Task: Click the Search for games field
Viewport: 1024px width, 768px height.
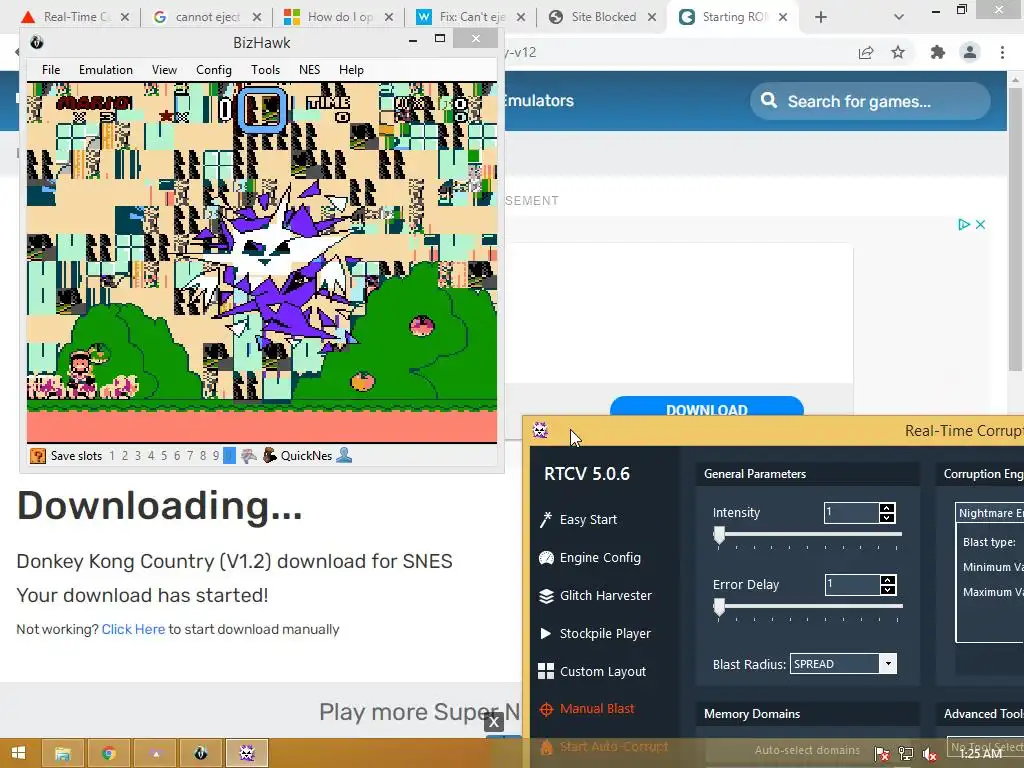Action: click(871, 101)
